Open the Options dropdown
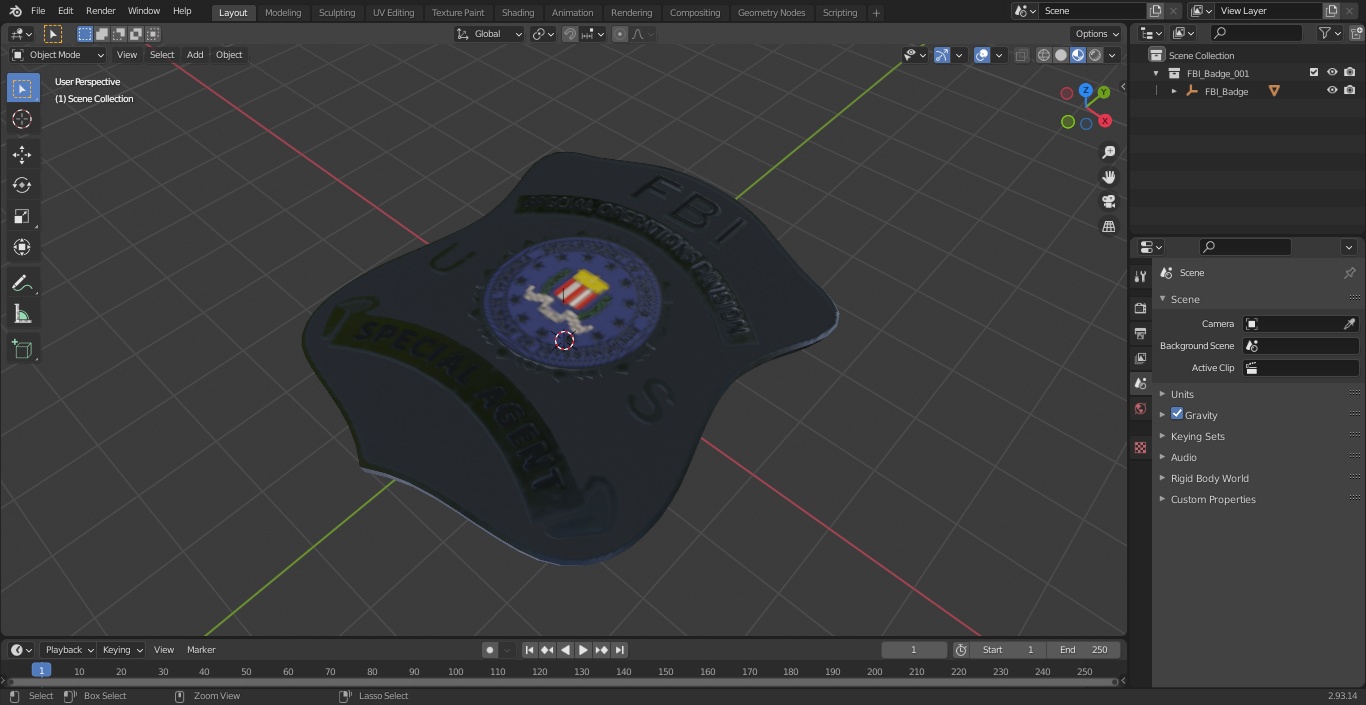Screen dimensions: 1366x705 [x=1097, y=34]
